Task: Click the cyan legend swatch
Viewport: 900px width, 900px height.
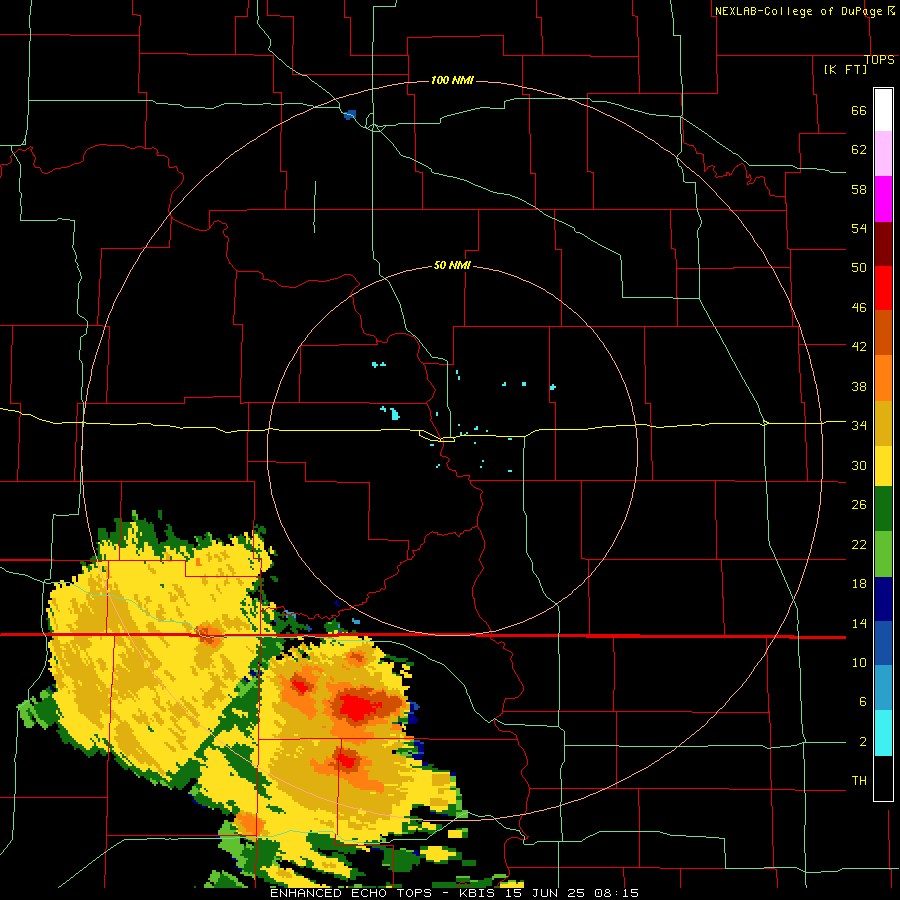Action: point(883,733)
